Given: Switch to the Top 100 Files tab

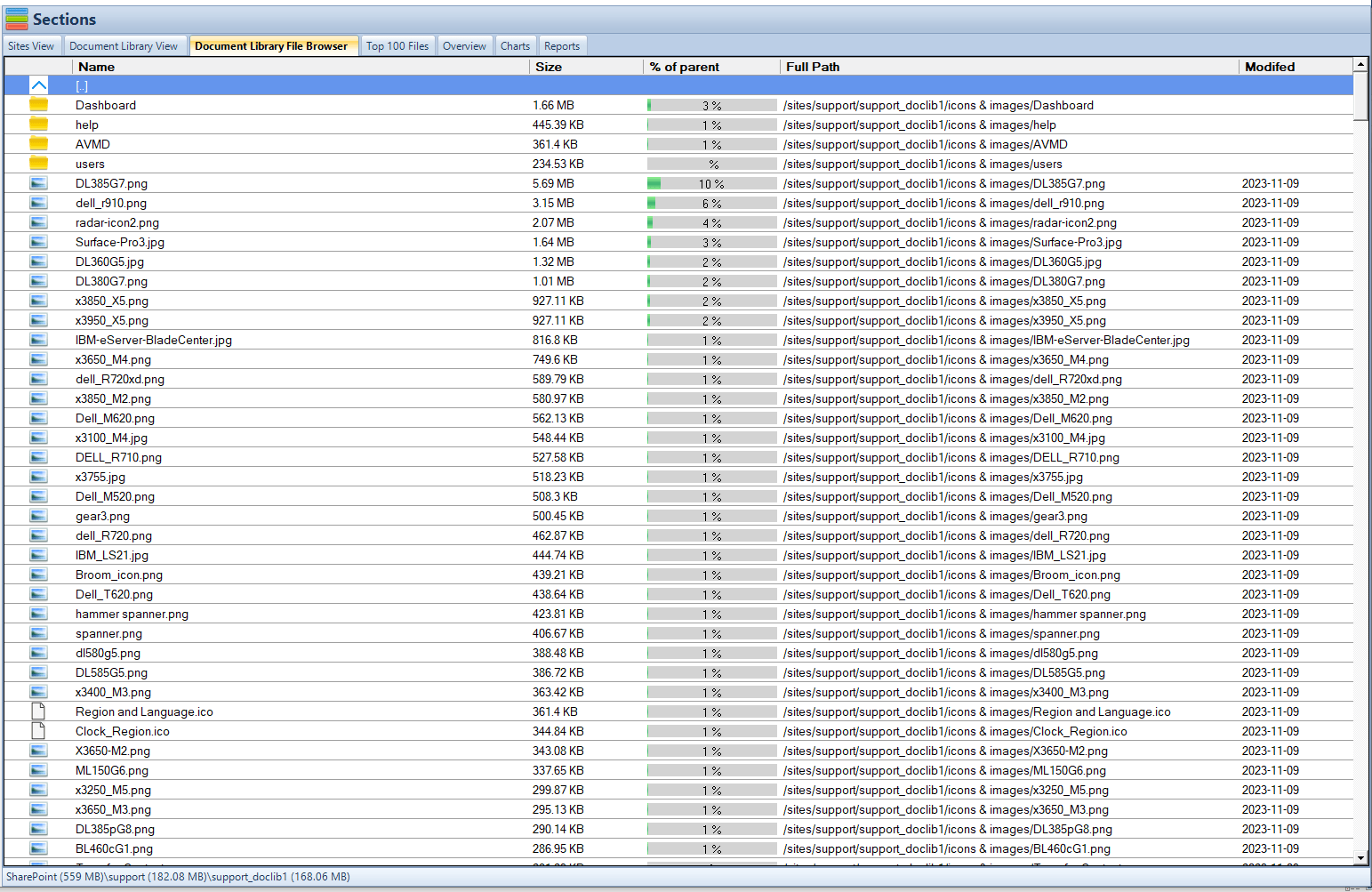Looking at the screenshot, I should tap(397, 45).
